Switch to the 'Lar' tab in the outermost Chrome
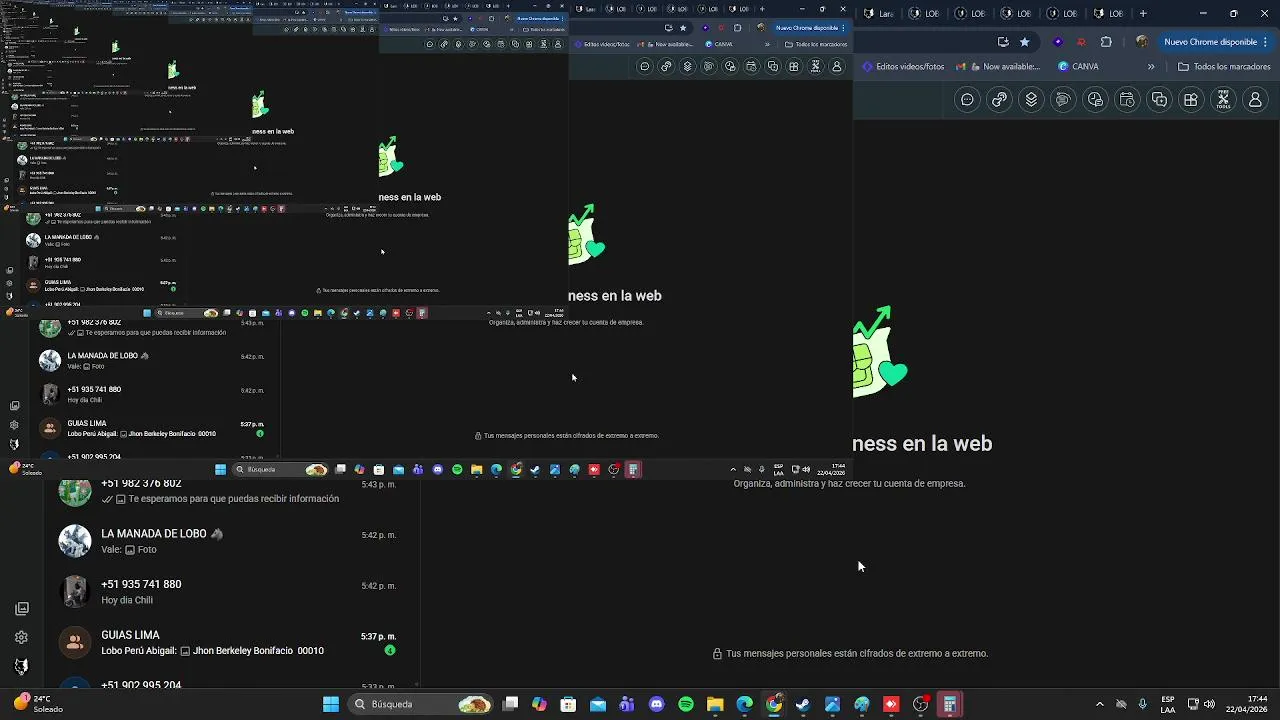The image size is (1280, 720). (878, 13)
